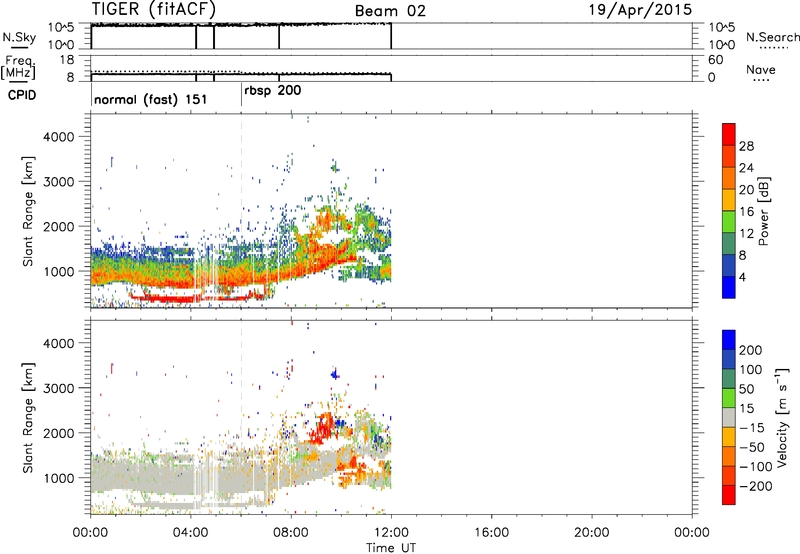Image resolution: width=800 pixels, height=554 pixels.
Task: Click the CPID label
Action: (x=22, y=95)
